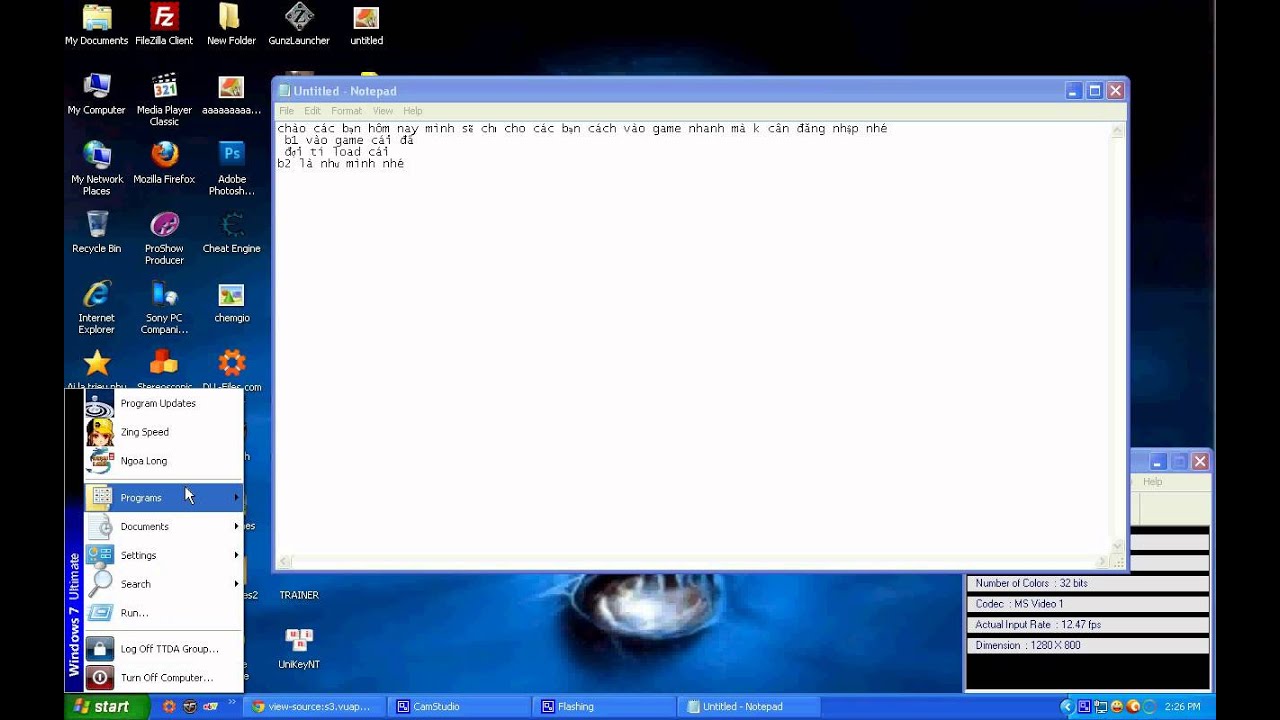Select the orange DU-Files.com desktop icon
Viewport: 1280px width, 720px height.
[231, 364]
